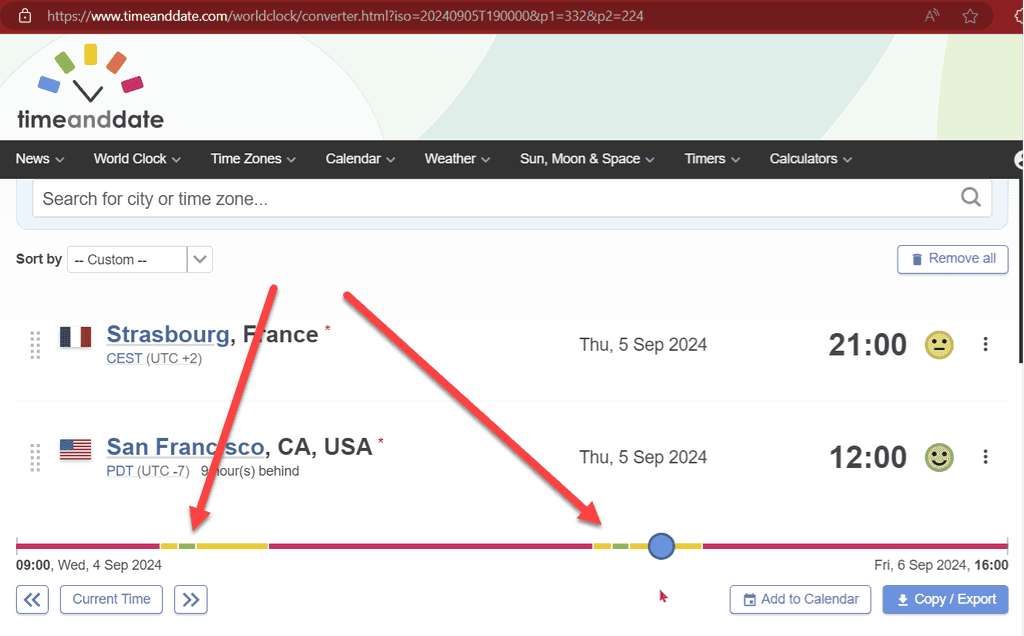Click the fast-forward double-arrow button
Screen dimensions: 1024x636
[x=190, y=599]
